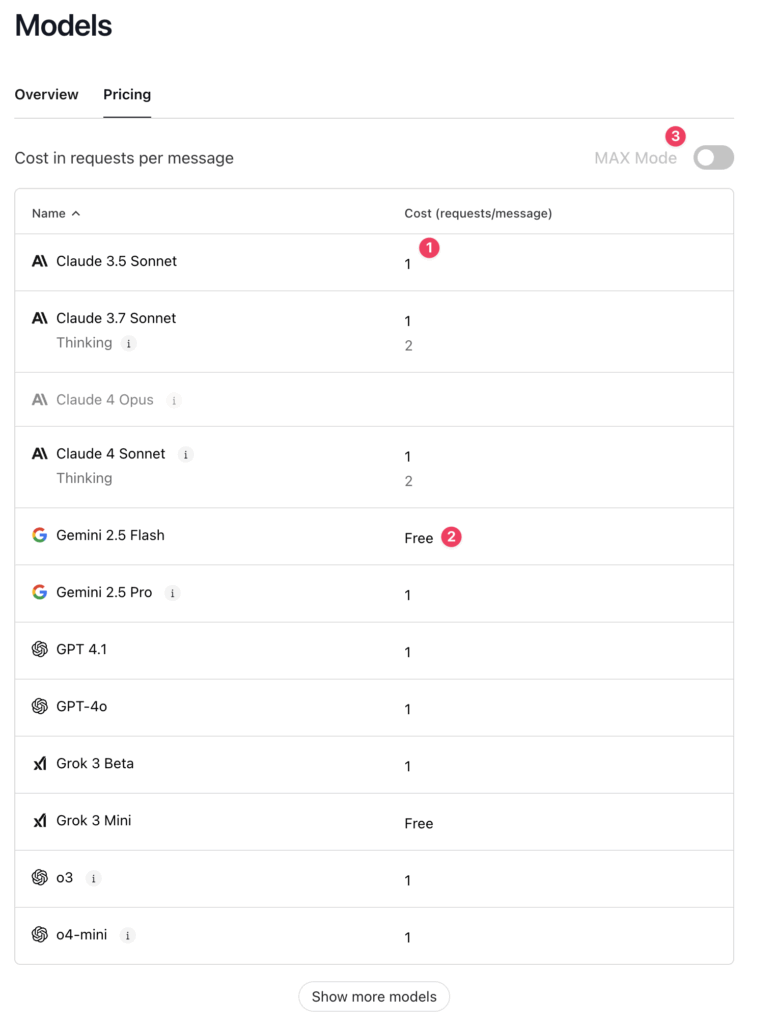
Task: Open info icon beside Gemini 2.5 Pro
Action: coord(172,593)
